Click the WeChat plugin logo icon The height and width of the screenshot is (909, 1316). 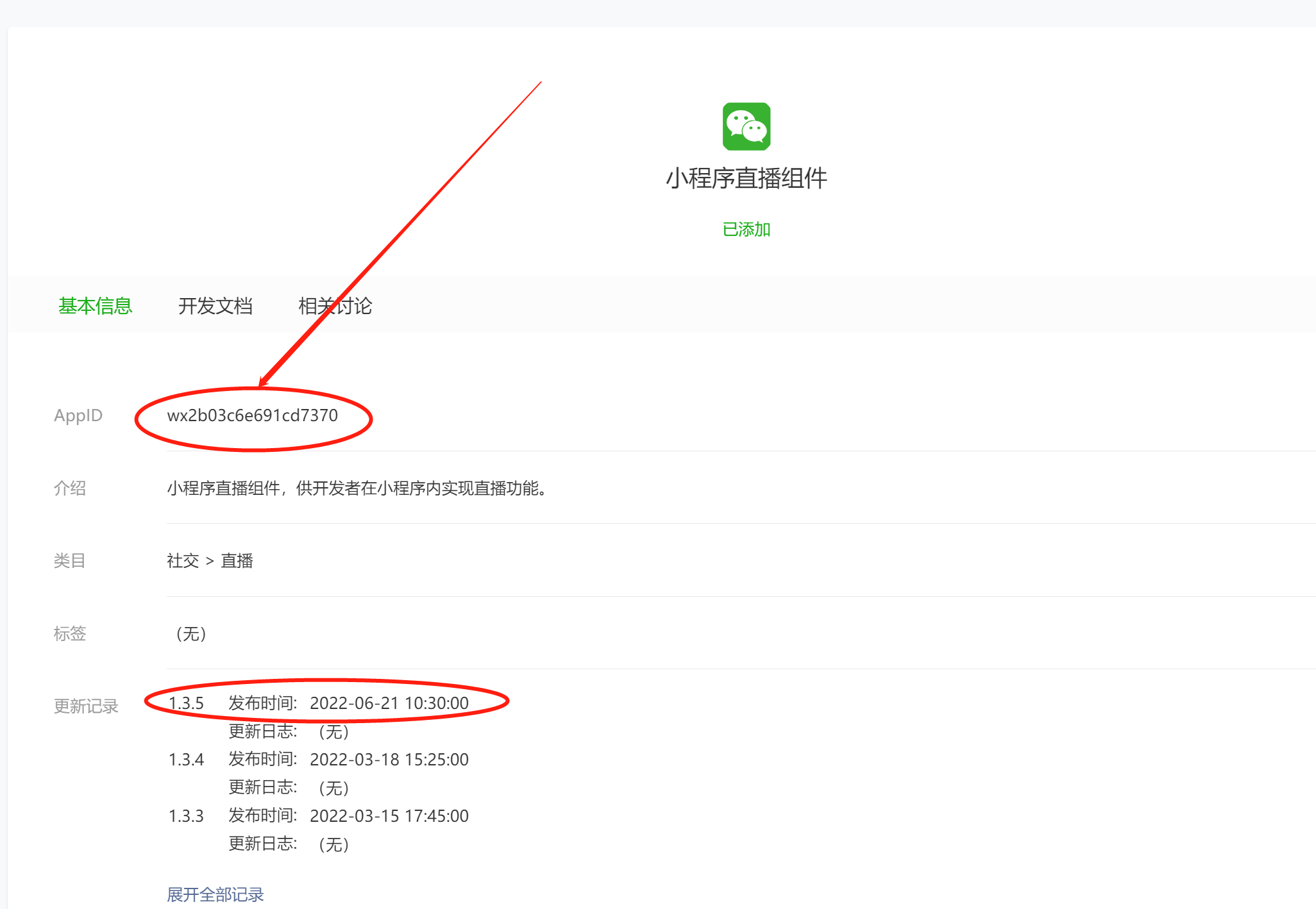747,126
